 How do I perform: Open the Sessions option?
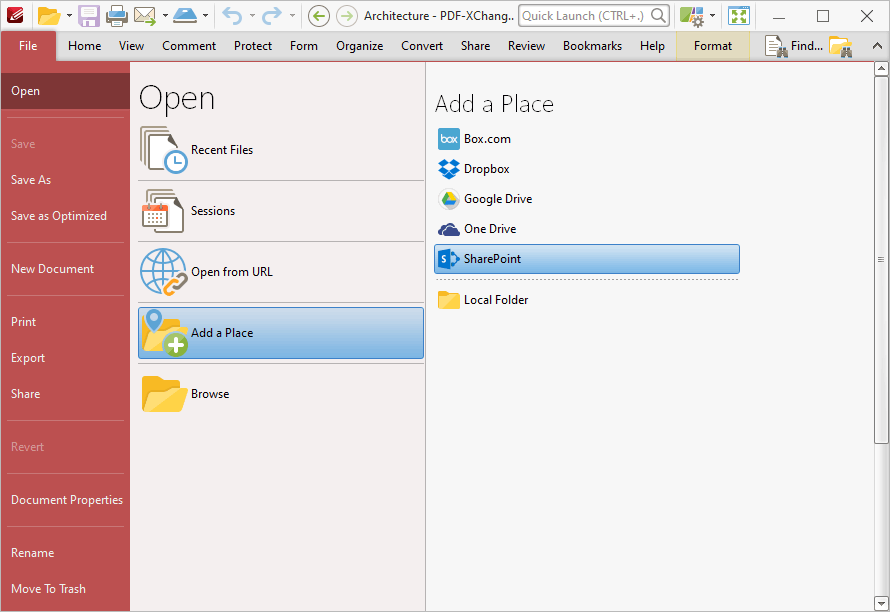coord(281,211)
